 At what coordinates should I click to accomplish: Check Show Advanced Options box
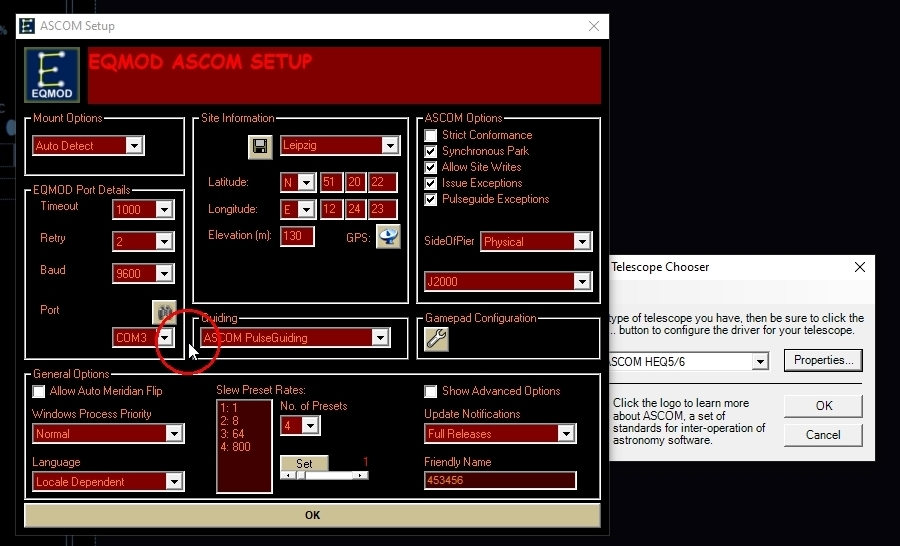[430, 392]
